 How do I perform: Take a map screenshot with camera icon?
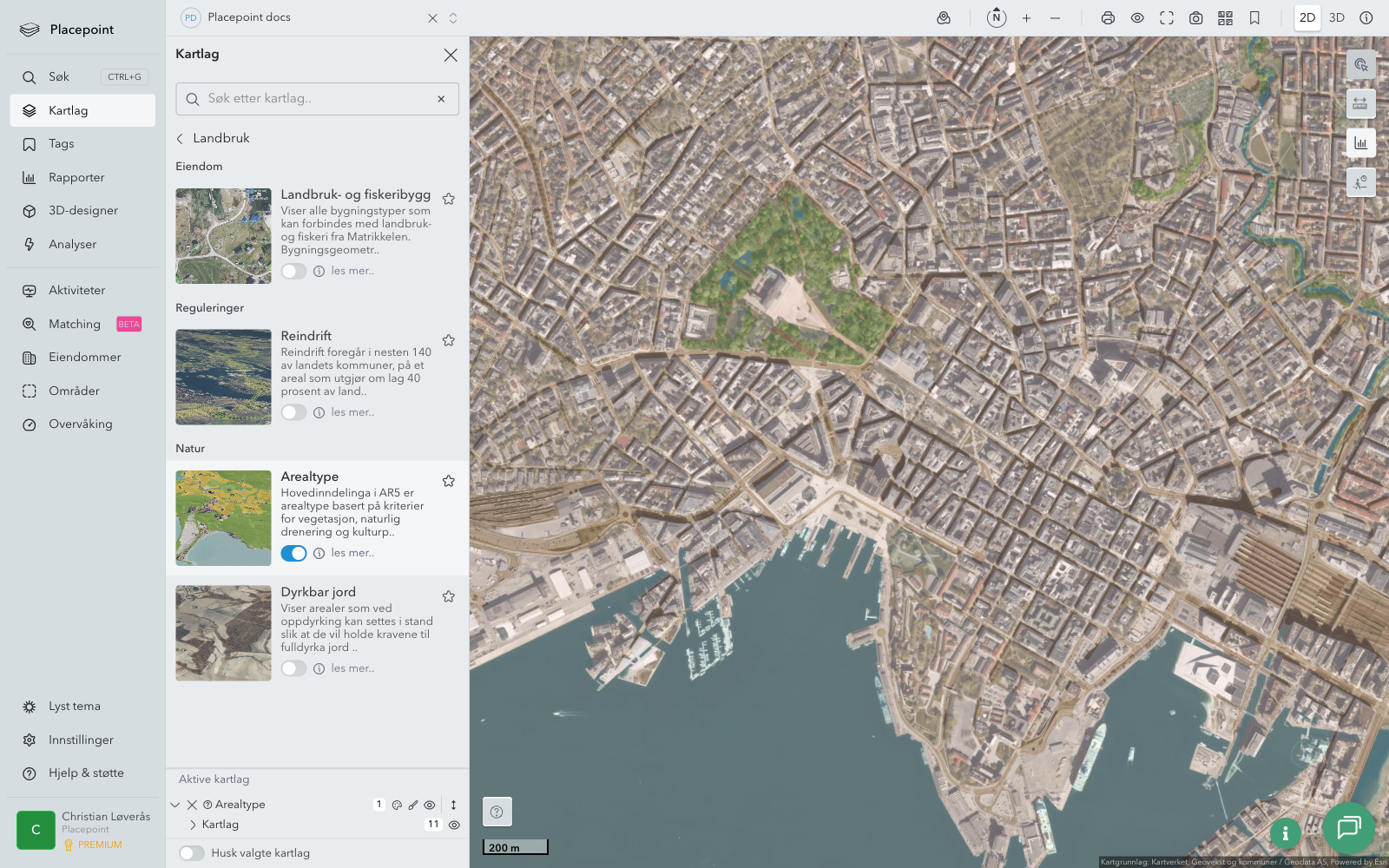pos(1195,18)
